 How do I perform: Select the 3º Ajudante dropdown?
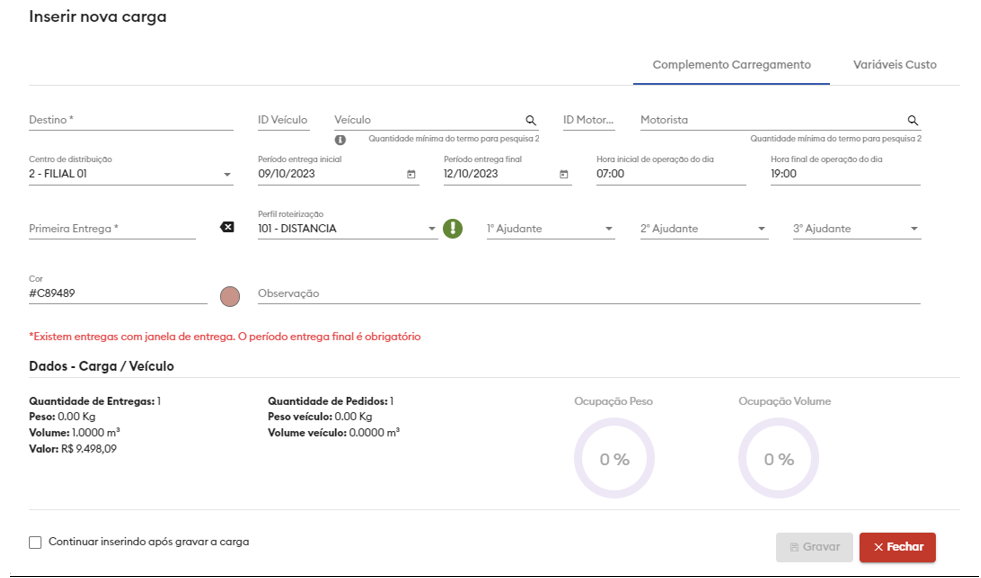pyautogui.click(x=914, y=229)
